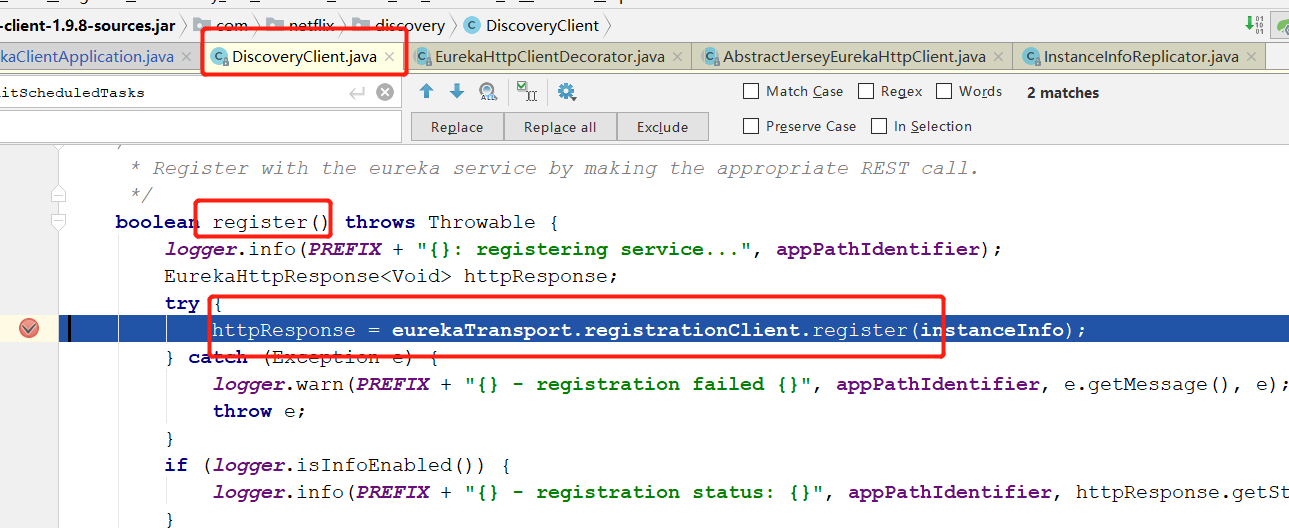Image resolution: width=1289 pixels, height=528 pixels.
Task: Close the DiscoveryClient.java tab
Action: click(x=390, y=57)
